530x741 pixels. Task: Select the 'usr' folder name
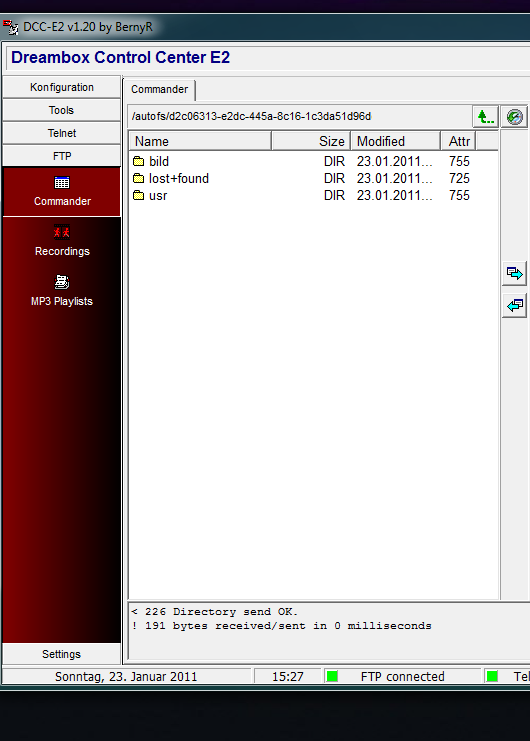[158, 196]
